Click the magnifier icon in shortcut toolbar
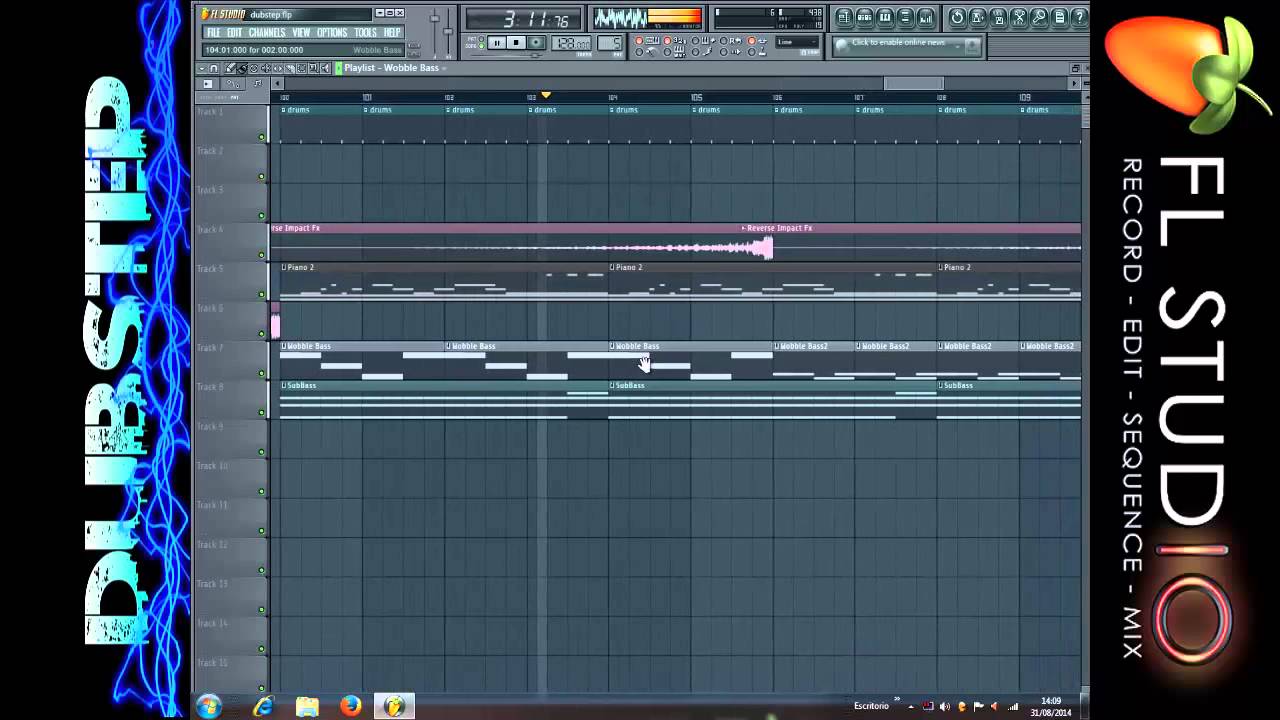This screenshot has height=720, width=1280. click(x=1039, y=18)
